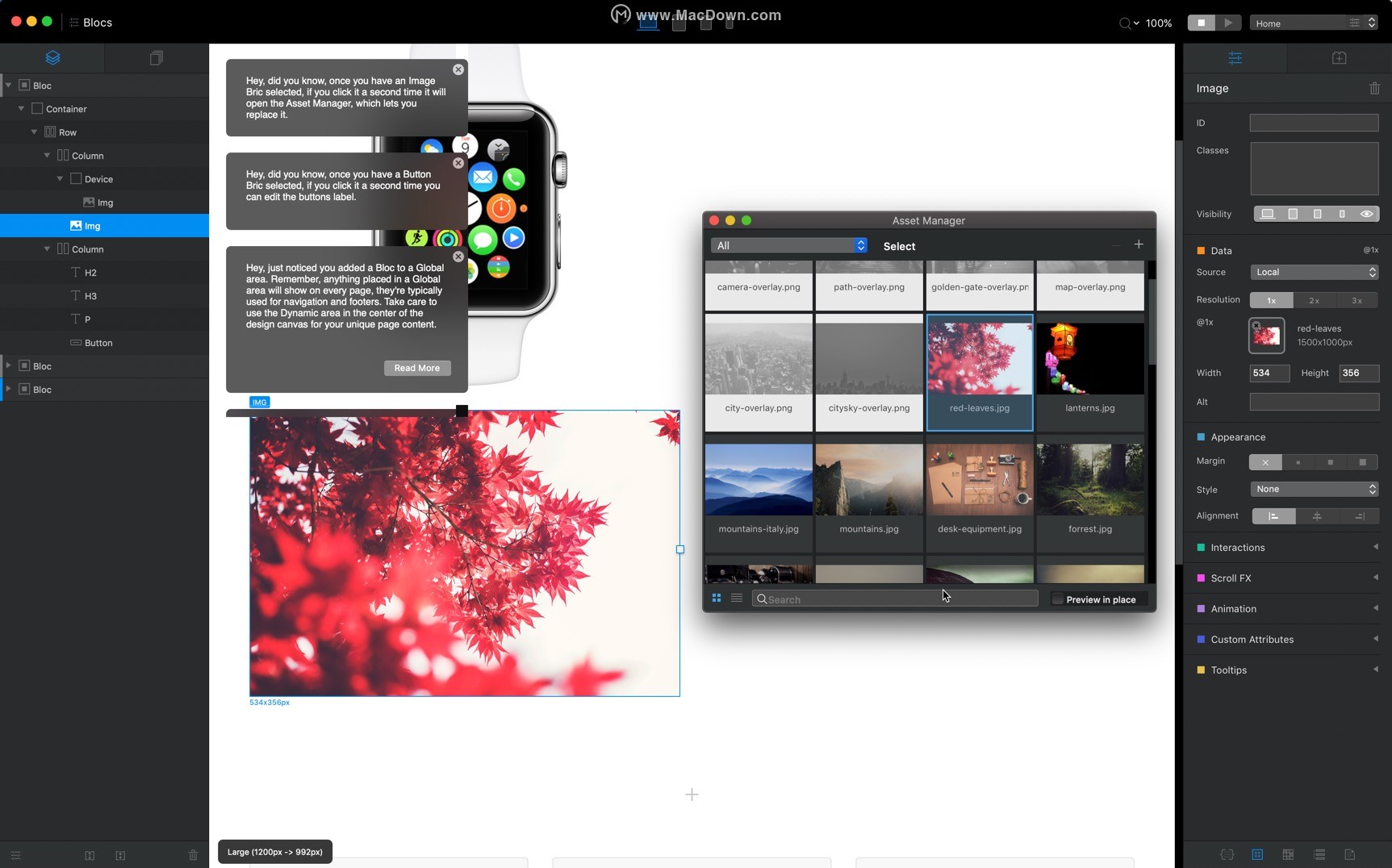Viewport: 1392px width, 868px height.
Task: Open the All category dropdown in Asset Manager
Action: click(788, 246)
